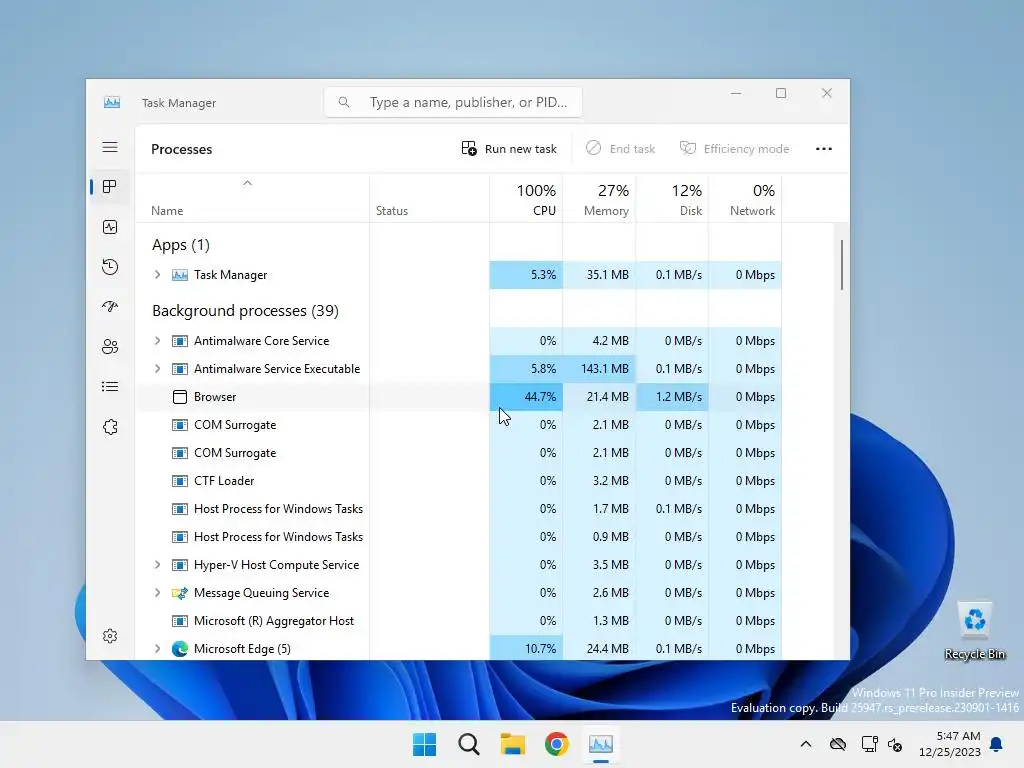Image resolution: width=1024 pixels, height=768 pixels.
Task: Sort by the Network column header
Action: pyautogui.click(x=746, y=199)
